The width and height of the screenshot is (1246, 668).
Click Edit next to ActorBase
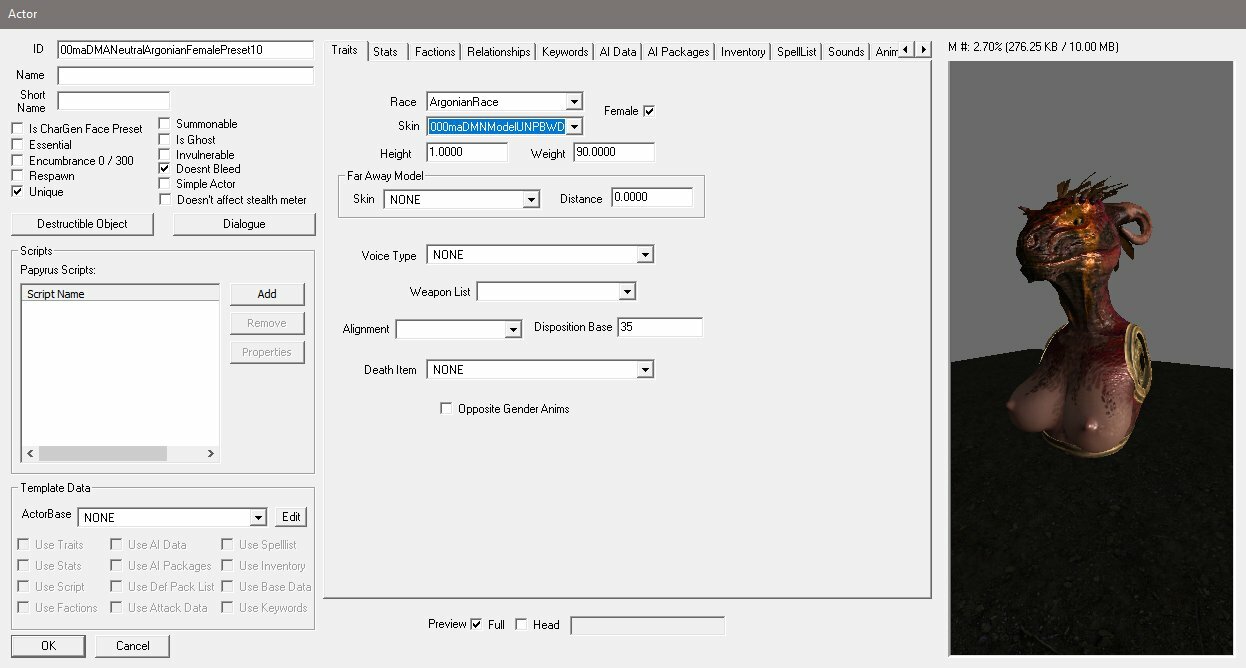(x=291, y=517)
